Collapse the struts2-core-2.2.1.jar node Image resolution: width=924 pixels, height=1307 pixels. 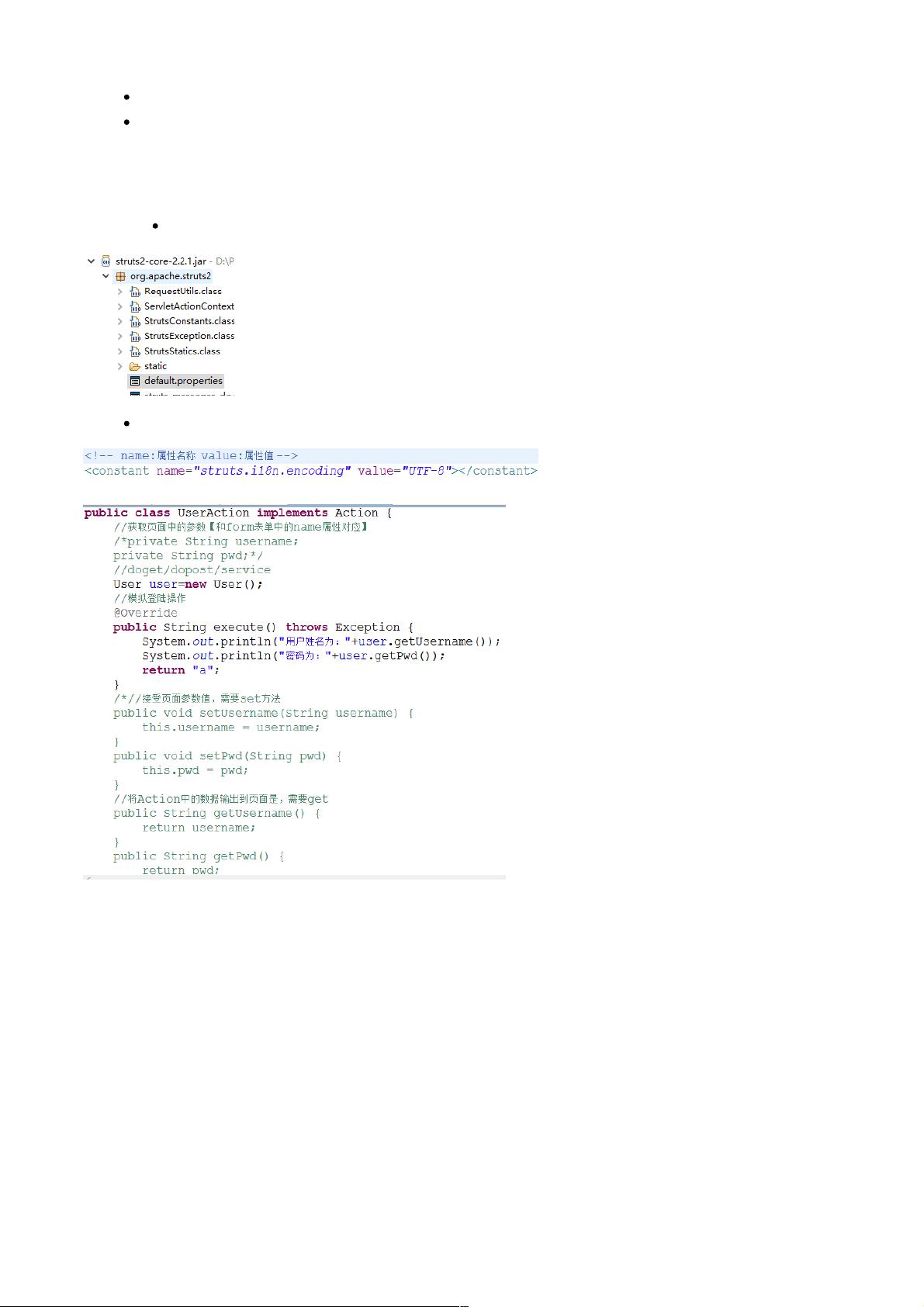click(x=92, y=261)
